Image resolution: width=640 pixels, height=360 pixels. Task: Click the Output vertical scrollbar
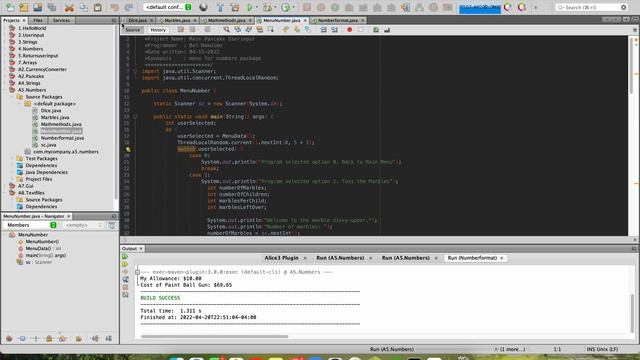click(x=633, y=313)
